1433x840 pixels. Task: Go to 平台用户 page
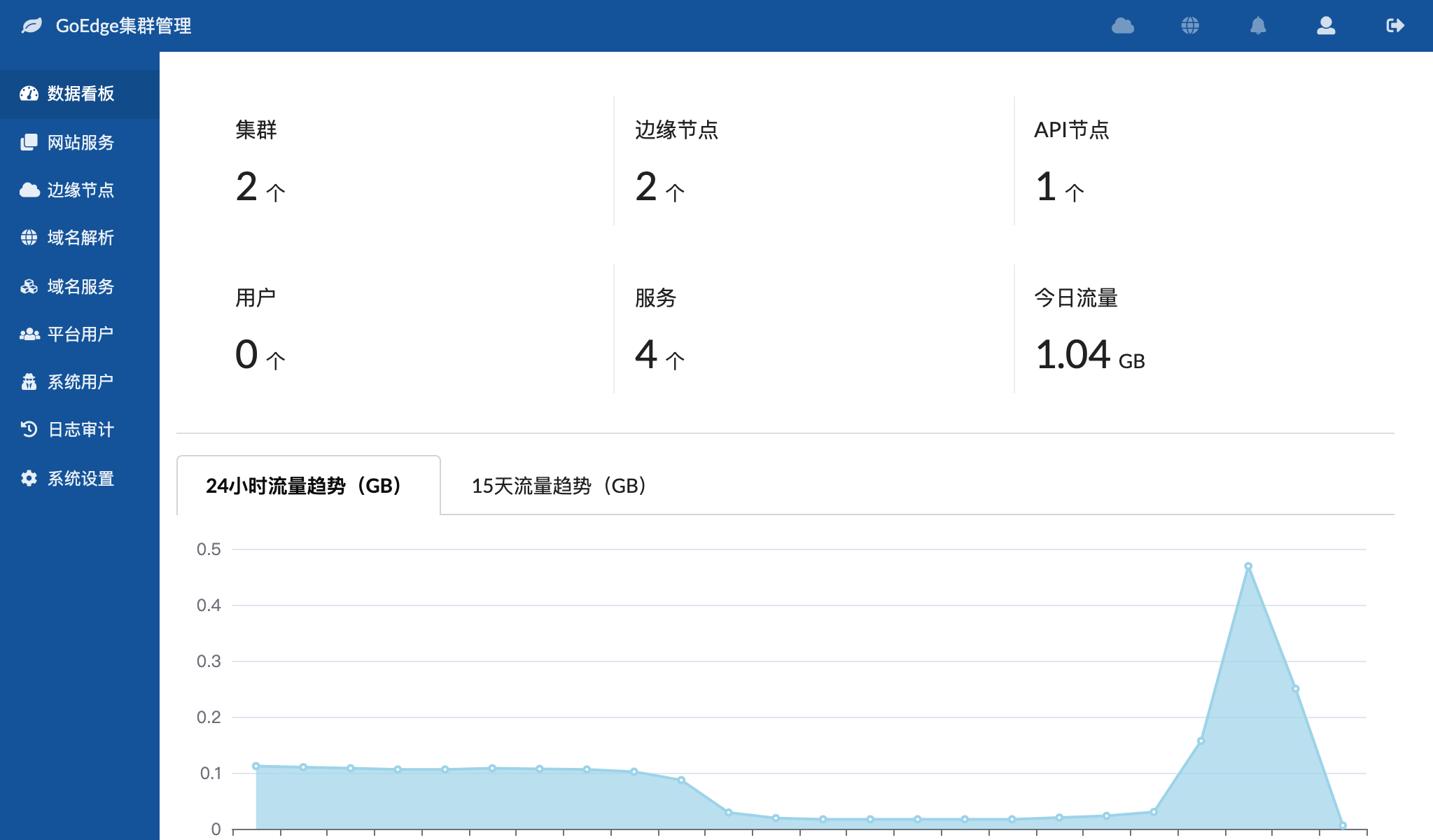pyautogui.click(x=80, y=334)
